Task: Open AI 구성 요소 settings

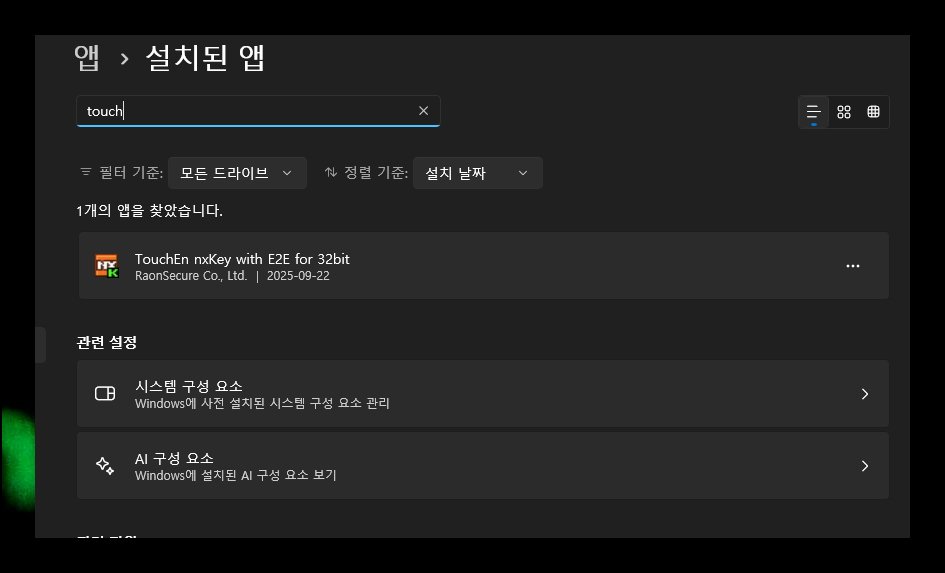Action: (483, 465)
